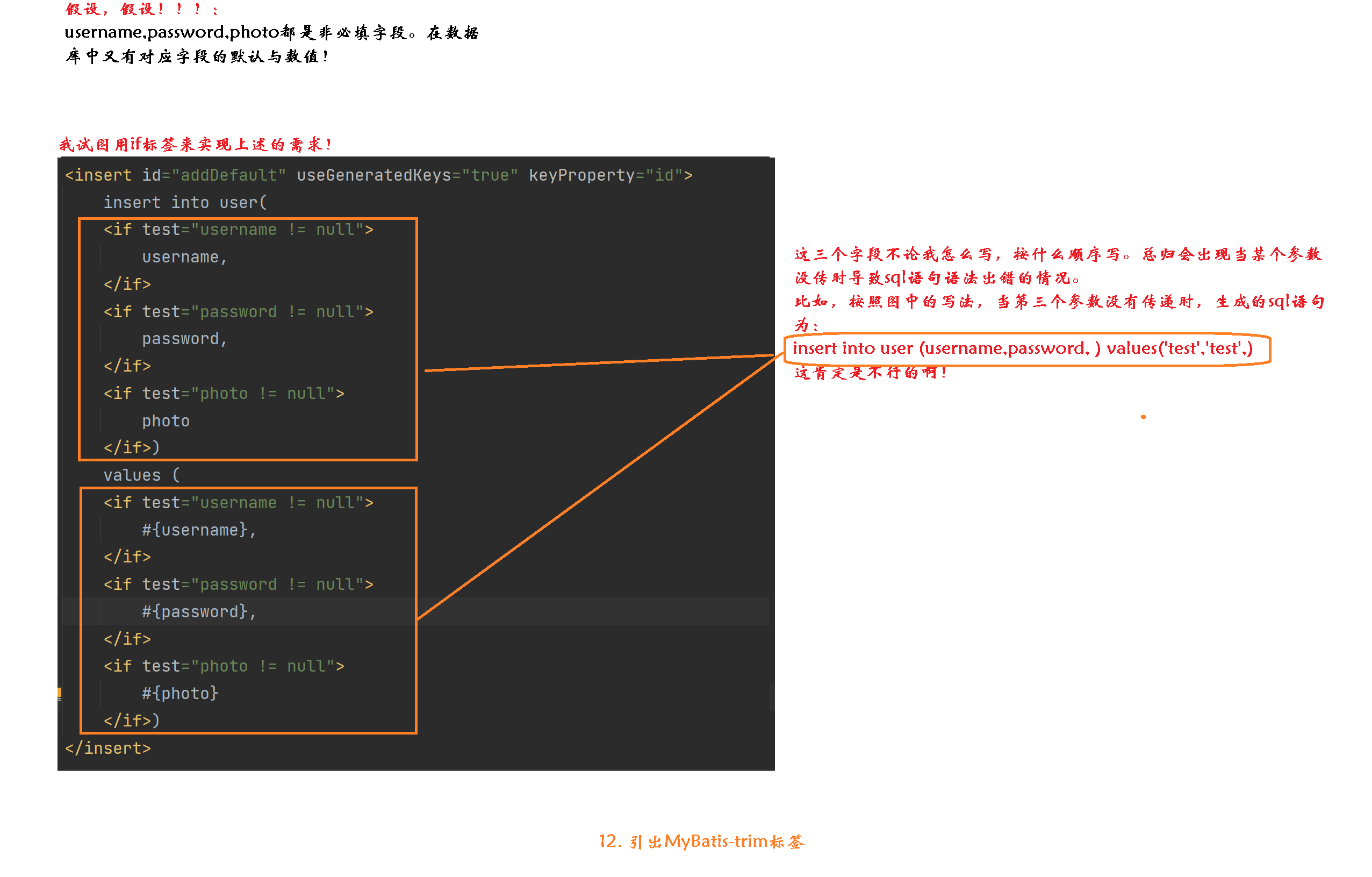This screenshot has width=1372, height=877.
Task: Click the "假设，假设" red heading at top
Action: [x=141, y=9]
